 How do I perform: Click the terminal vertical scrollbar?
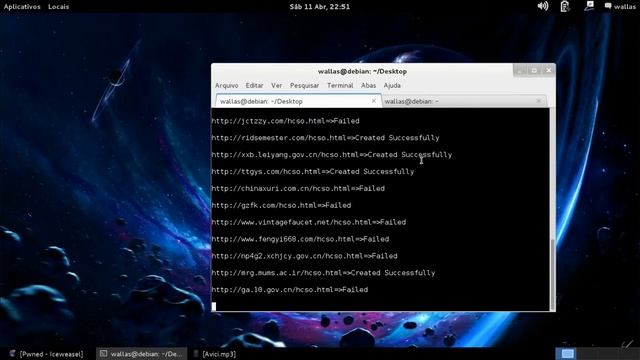click(553, 275)
